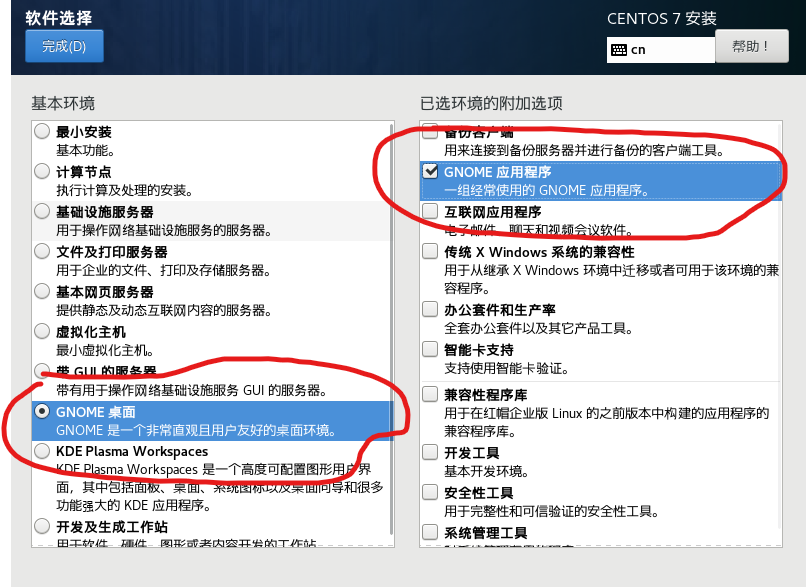
Task: Choose the 文件及打印服务器 radio option
Action: (x=42, y=251)
